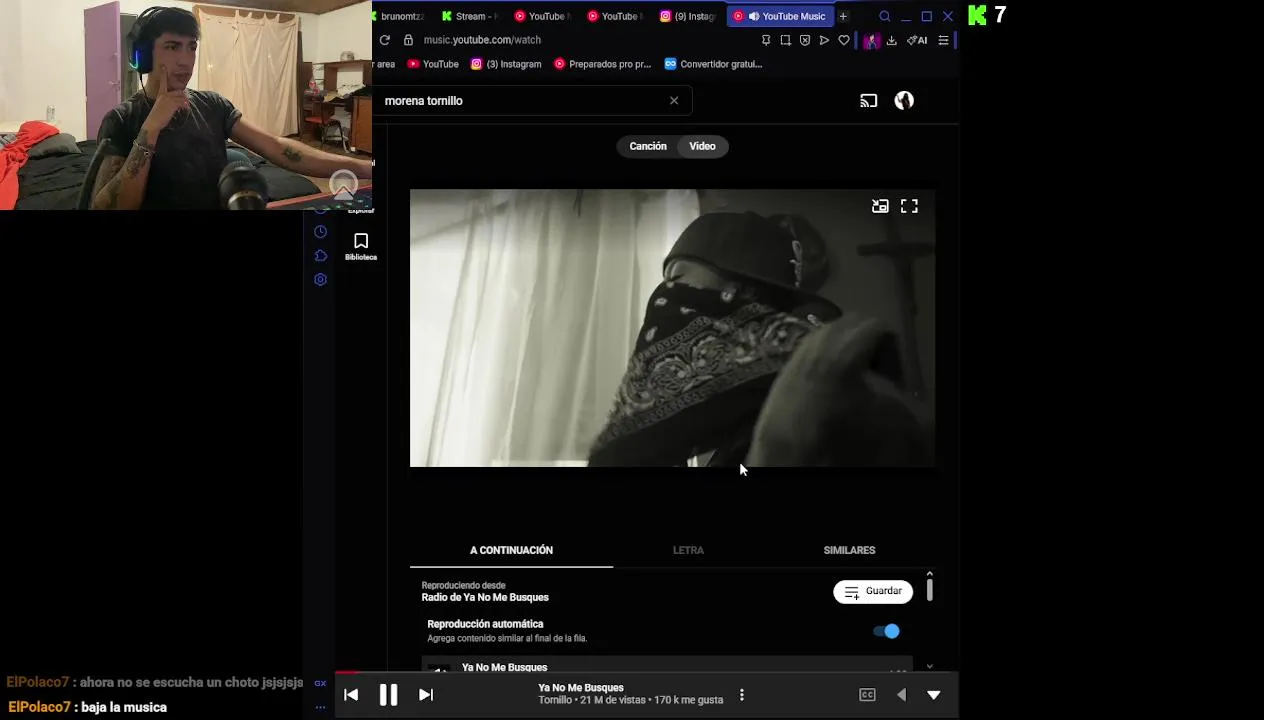
Task: Skip to the previous track
Action: [351, 695]
